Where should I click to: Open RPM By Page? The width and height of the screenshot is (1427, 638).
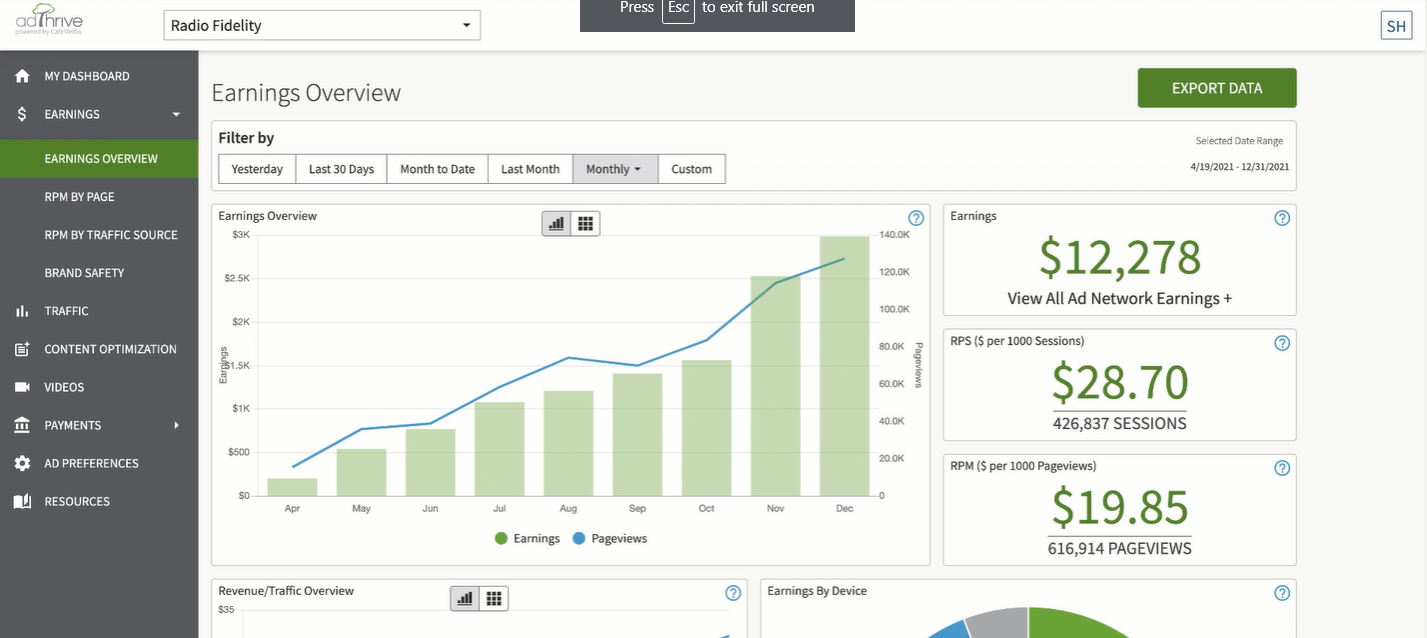coord(80,197)
